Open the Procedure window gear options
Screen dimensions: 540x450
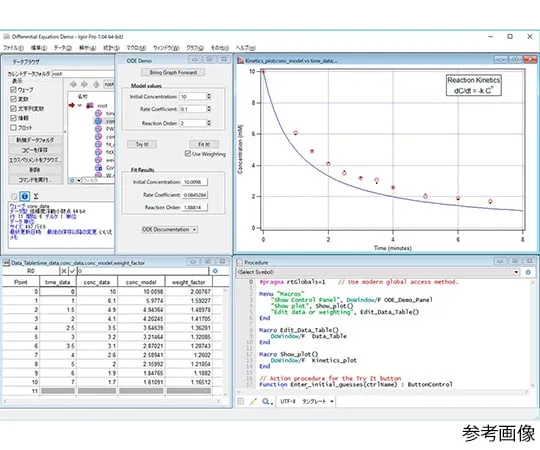(x=528, y=272)
